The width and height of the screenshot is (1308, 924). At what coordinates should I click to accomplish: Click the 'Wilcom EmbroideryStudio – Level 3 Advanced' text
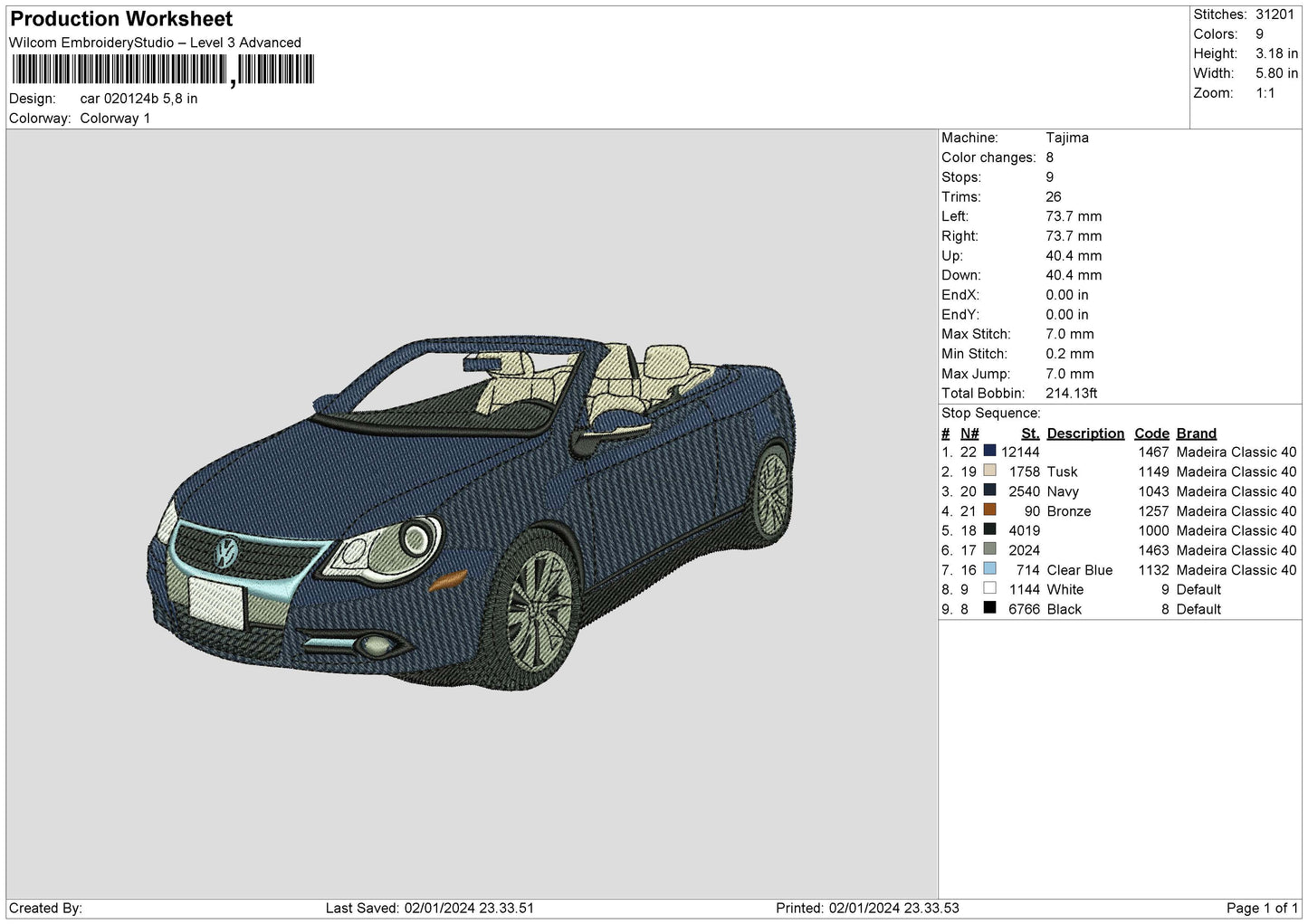coord(155,43)
